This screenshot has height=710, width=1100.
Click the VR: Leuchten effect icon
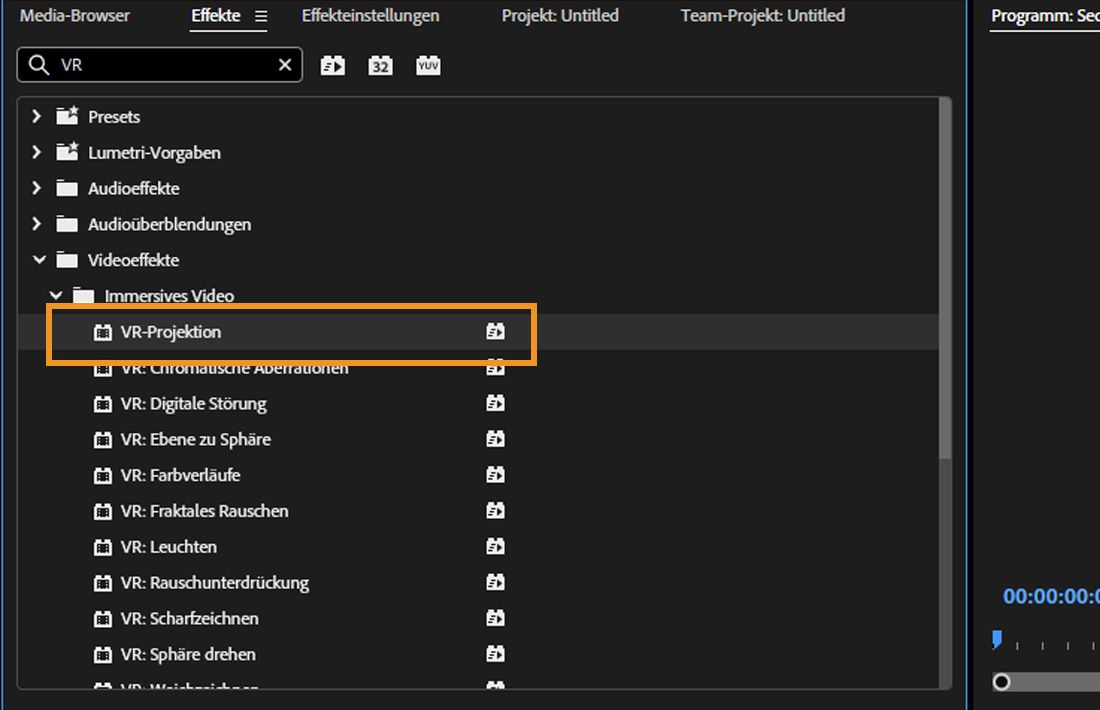tap(102, 547)
